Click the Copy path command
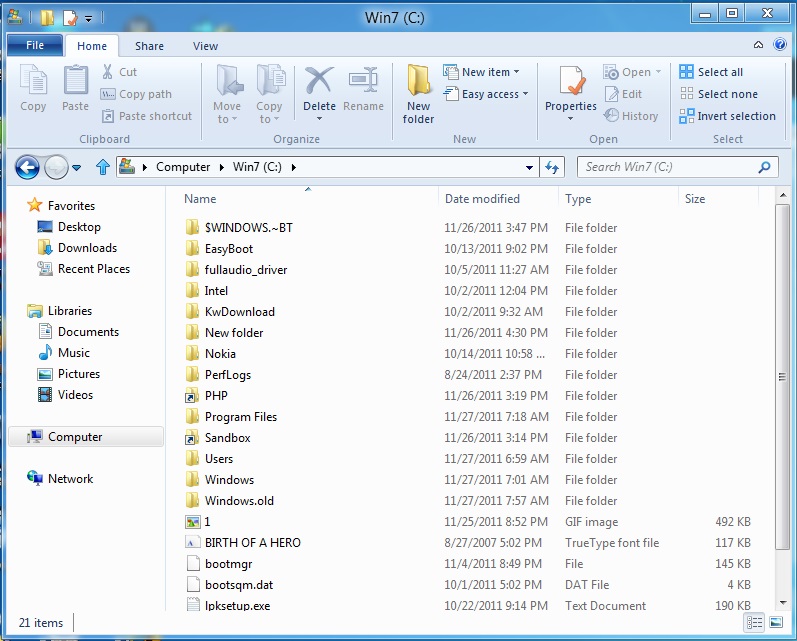Image resolution: width=797 pixels, height=641 pixels. (x=136, y=94)
